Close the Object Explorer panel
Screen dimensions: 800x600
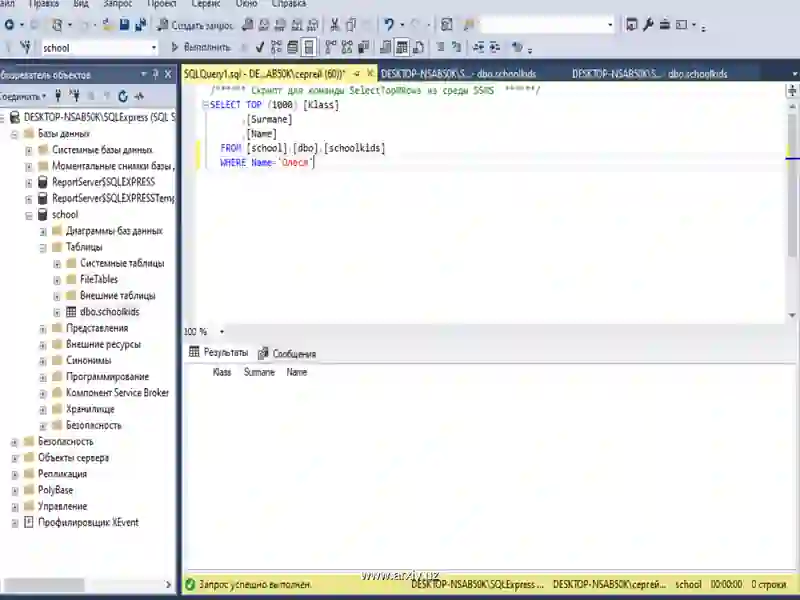168,74
